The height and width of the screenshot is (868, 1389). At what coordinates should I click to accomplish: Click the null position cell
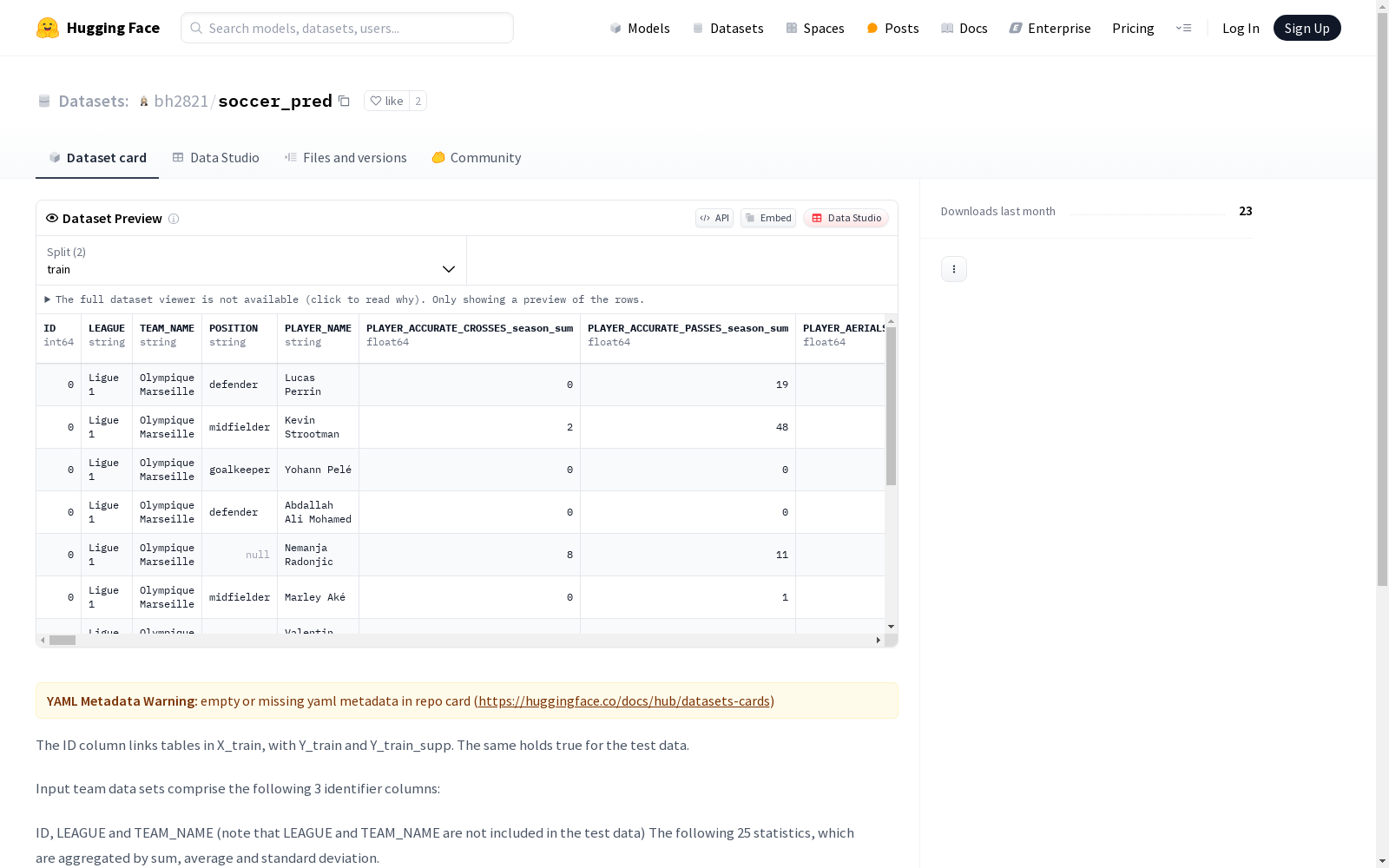click(240, 555)
